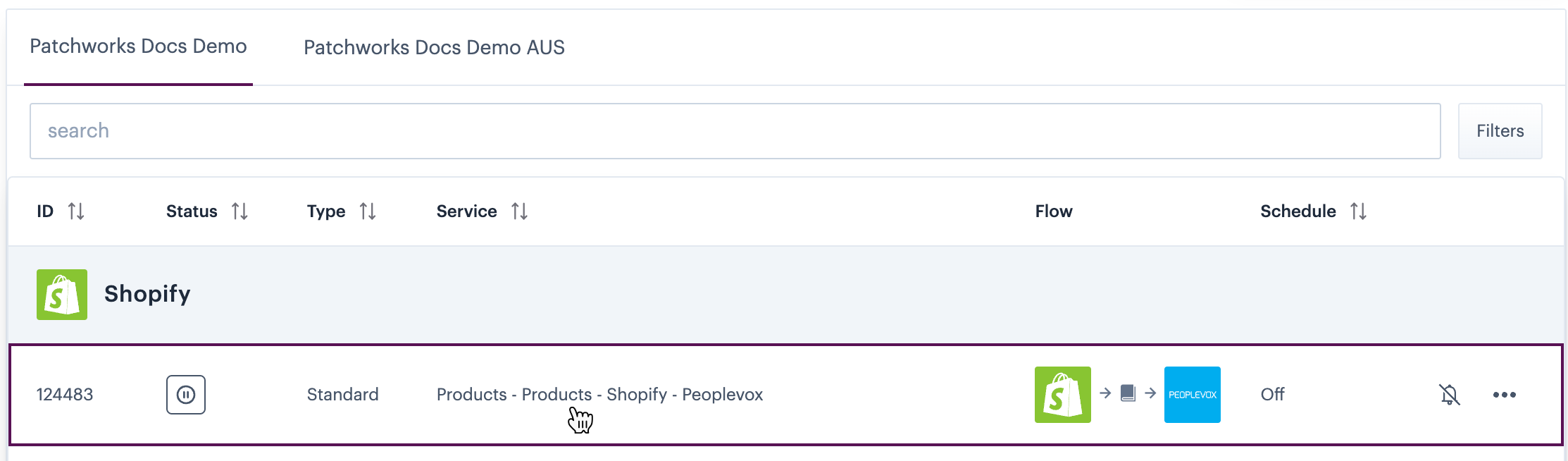1568x461 pixels.
Task: Toggle the muted notification bell icon
Action: (x=1449, y=395)
